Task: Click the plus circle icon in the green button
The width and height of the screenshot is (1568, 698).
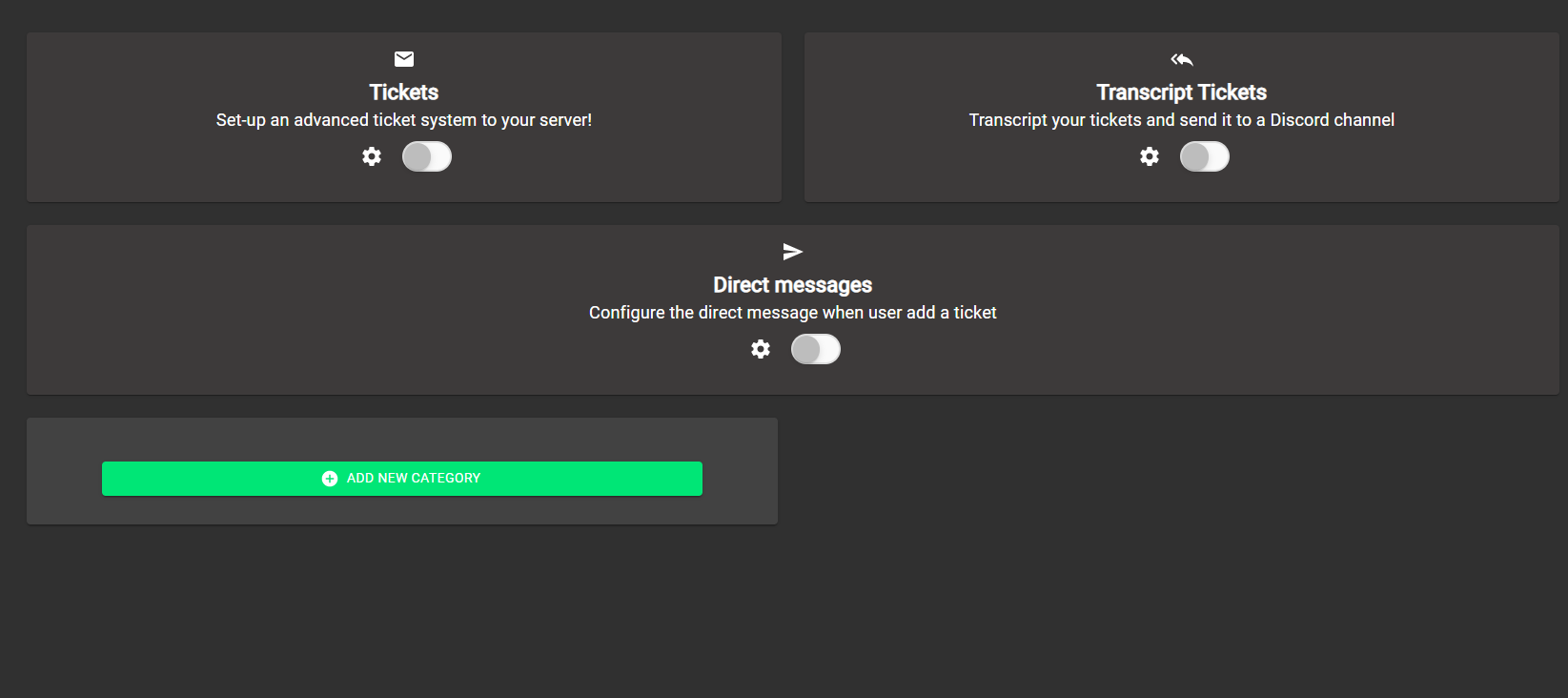Action: [330, 479]
